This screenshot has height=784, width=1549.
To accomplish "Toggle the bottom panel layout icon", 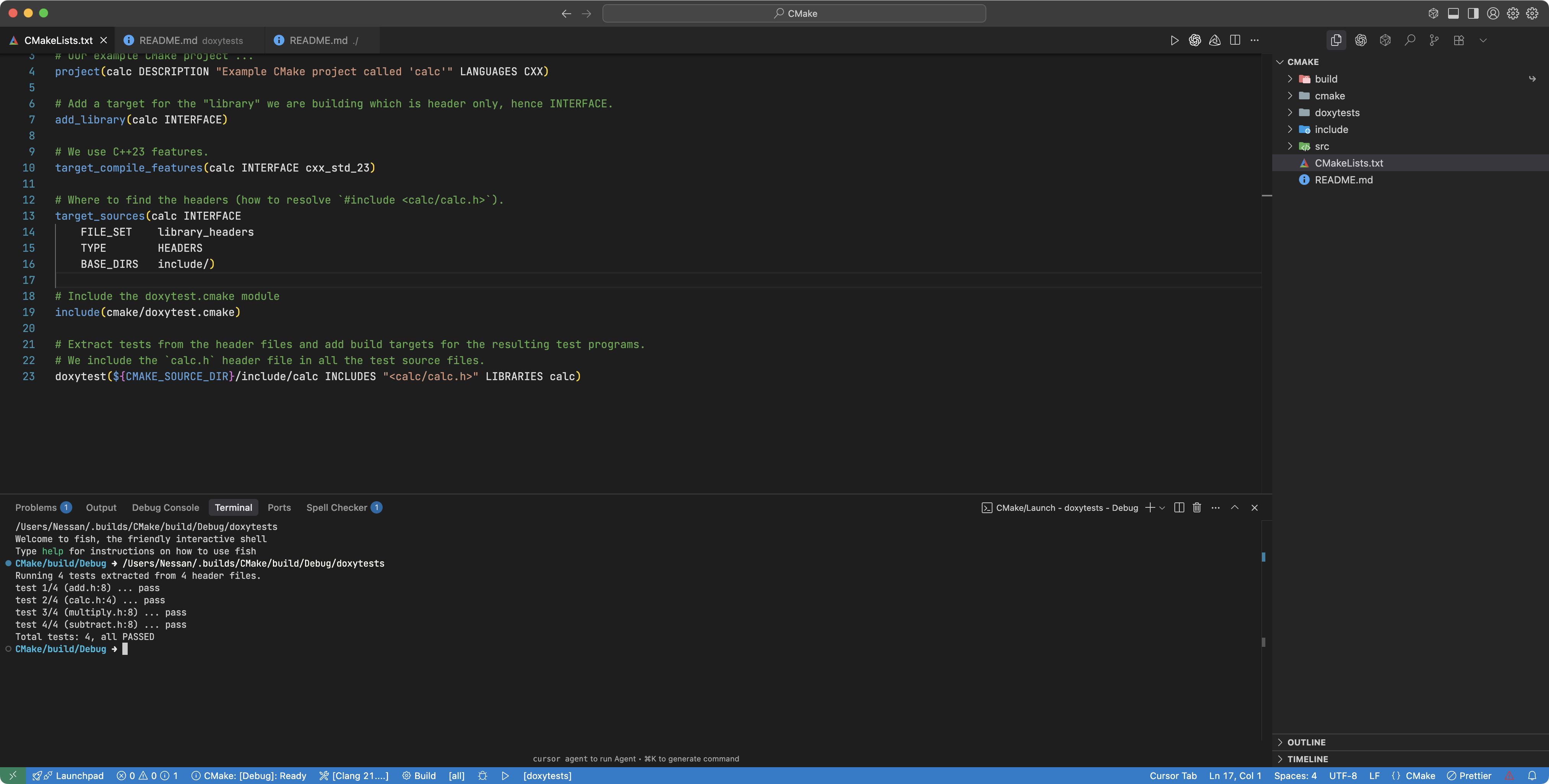I will tap(1453, 13).
